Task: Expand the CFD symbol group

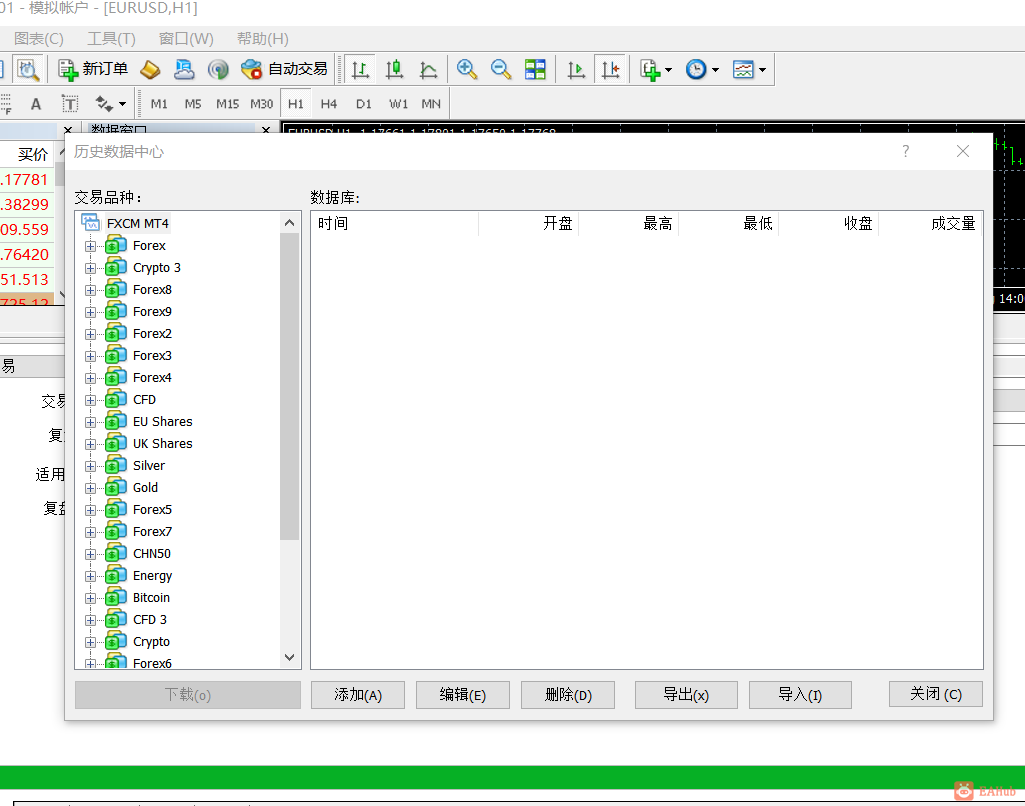Action: [x=90, y=400]
